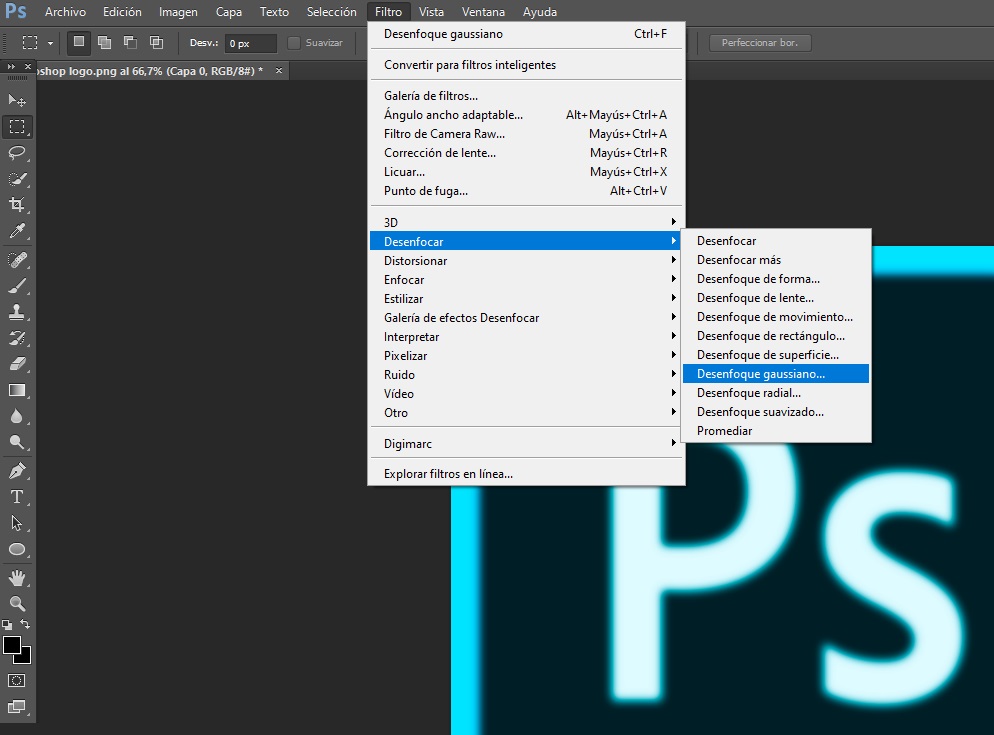The height and width of the screenshot is (735, 994).
Task: Select the Quick Selection tool
Action: click(x=17, y=179)
